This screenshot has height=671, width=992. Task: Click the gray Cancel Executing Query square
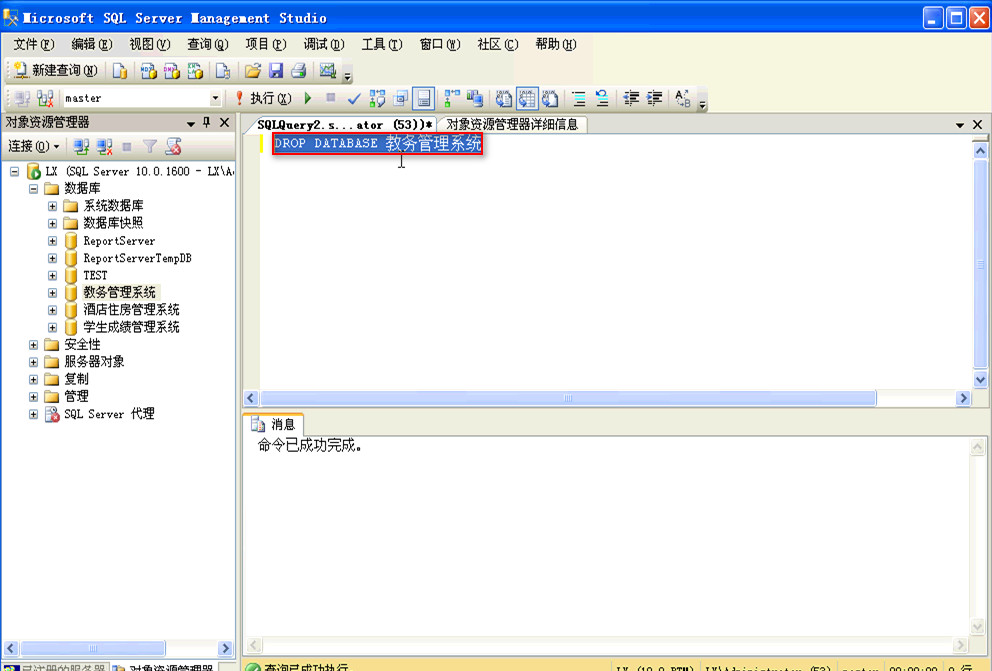(330, 97)
